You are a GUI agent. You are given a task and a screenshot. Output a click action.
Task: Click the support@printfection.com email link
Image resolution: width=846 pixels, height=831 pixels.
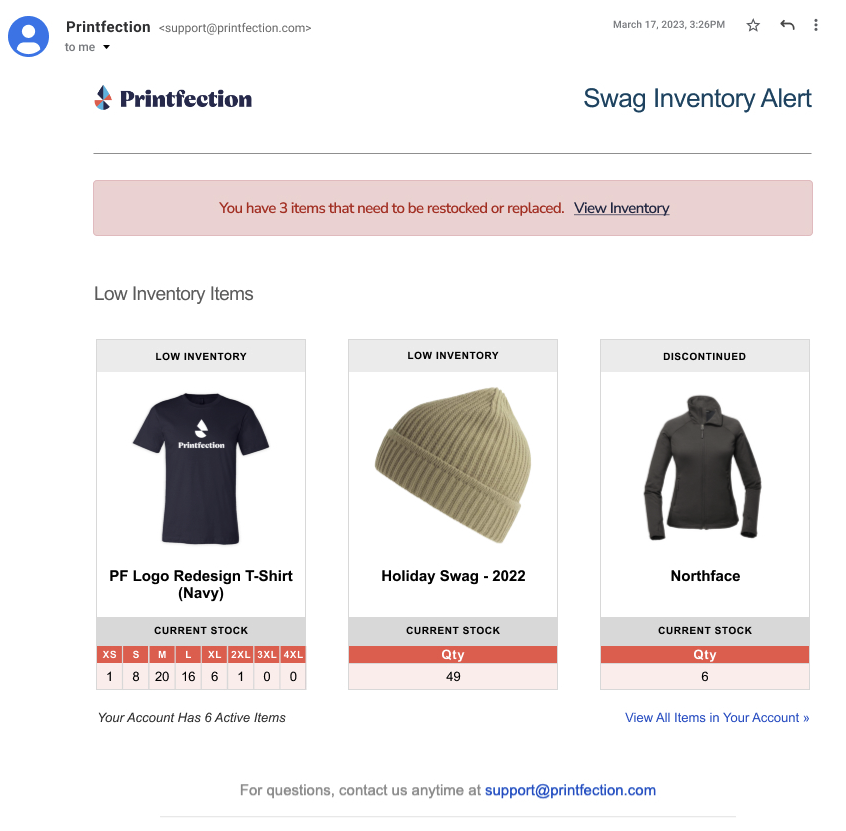[x=570, y=790]
